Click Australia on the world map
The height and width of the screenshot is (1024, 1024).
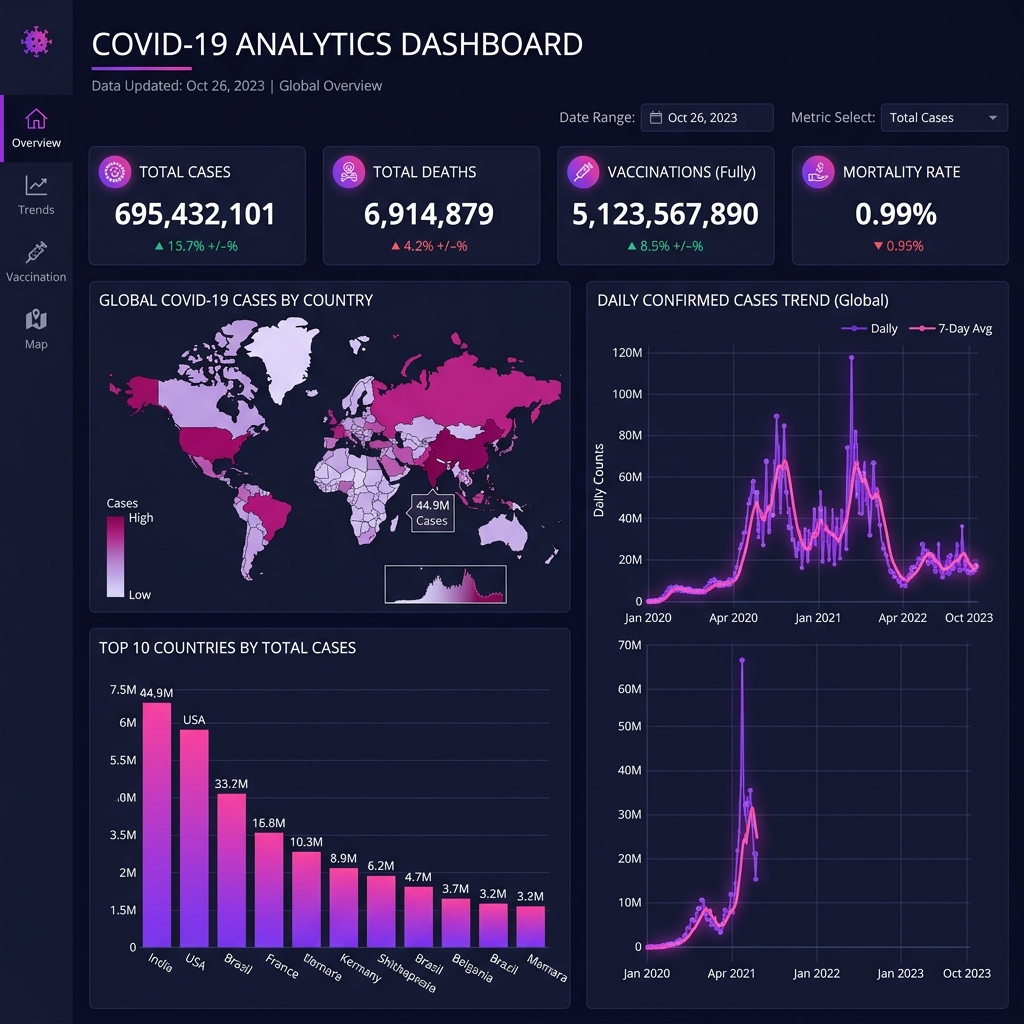pyautogui.click(x=503, y=532)
